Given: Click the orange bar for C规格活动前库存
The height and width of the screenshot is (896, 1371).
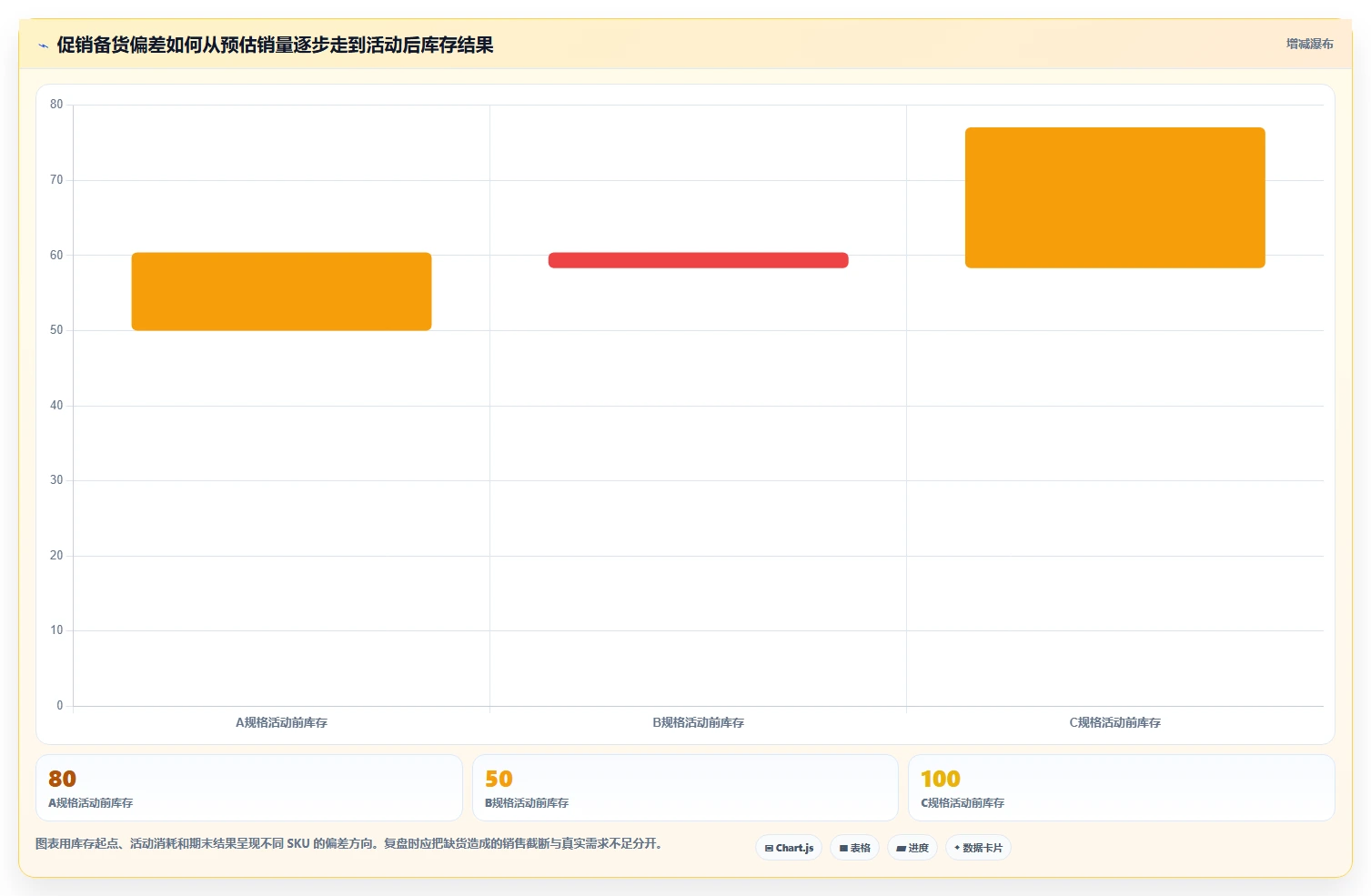Looking at the screenshot, I should click(1114, 197).
